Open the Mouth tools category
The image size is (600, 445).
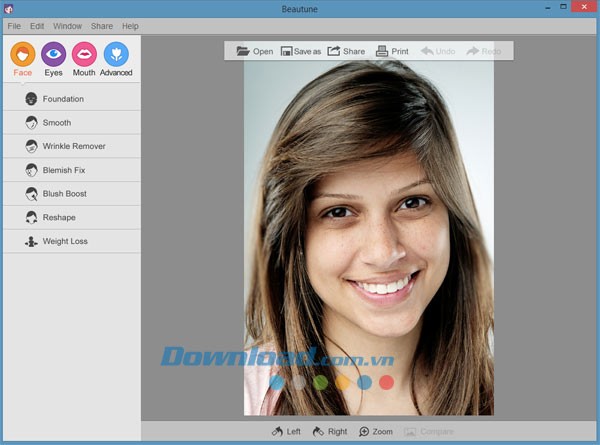[x=85, y=55]
